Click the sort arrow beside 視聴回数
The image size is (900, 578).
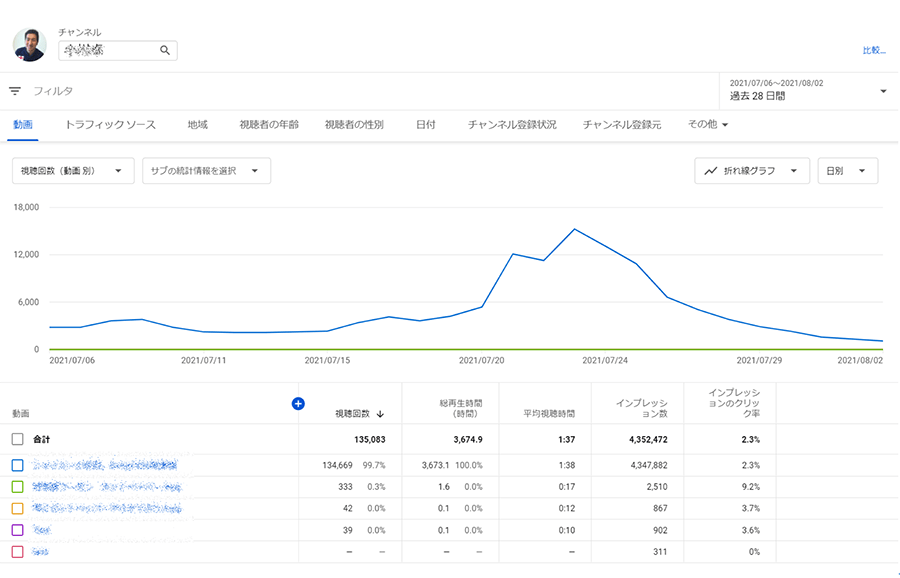coord(381,413)
